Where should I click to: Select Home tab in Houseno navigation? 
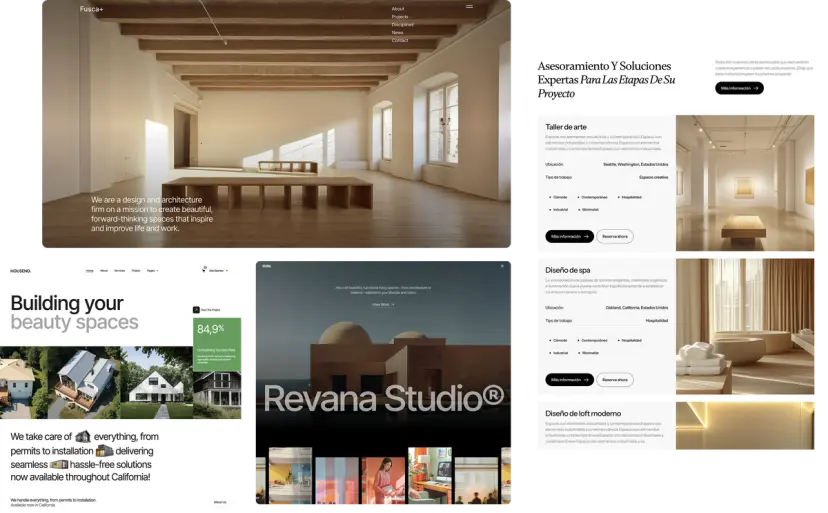coord(90,271)
